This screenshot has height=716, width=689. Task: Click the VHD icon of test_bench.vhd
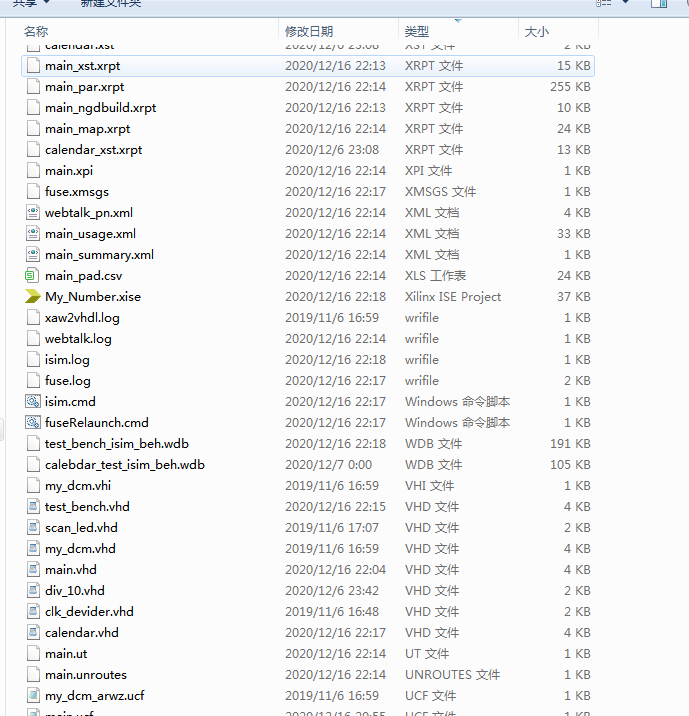(x=33, y=507)
